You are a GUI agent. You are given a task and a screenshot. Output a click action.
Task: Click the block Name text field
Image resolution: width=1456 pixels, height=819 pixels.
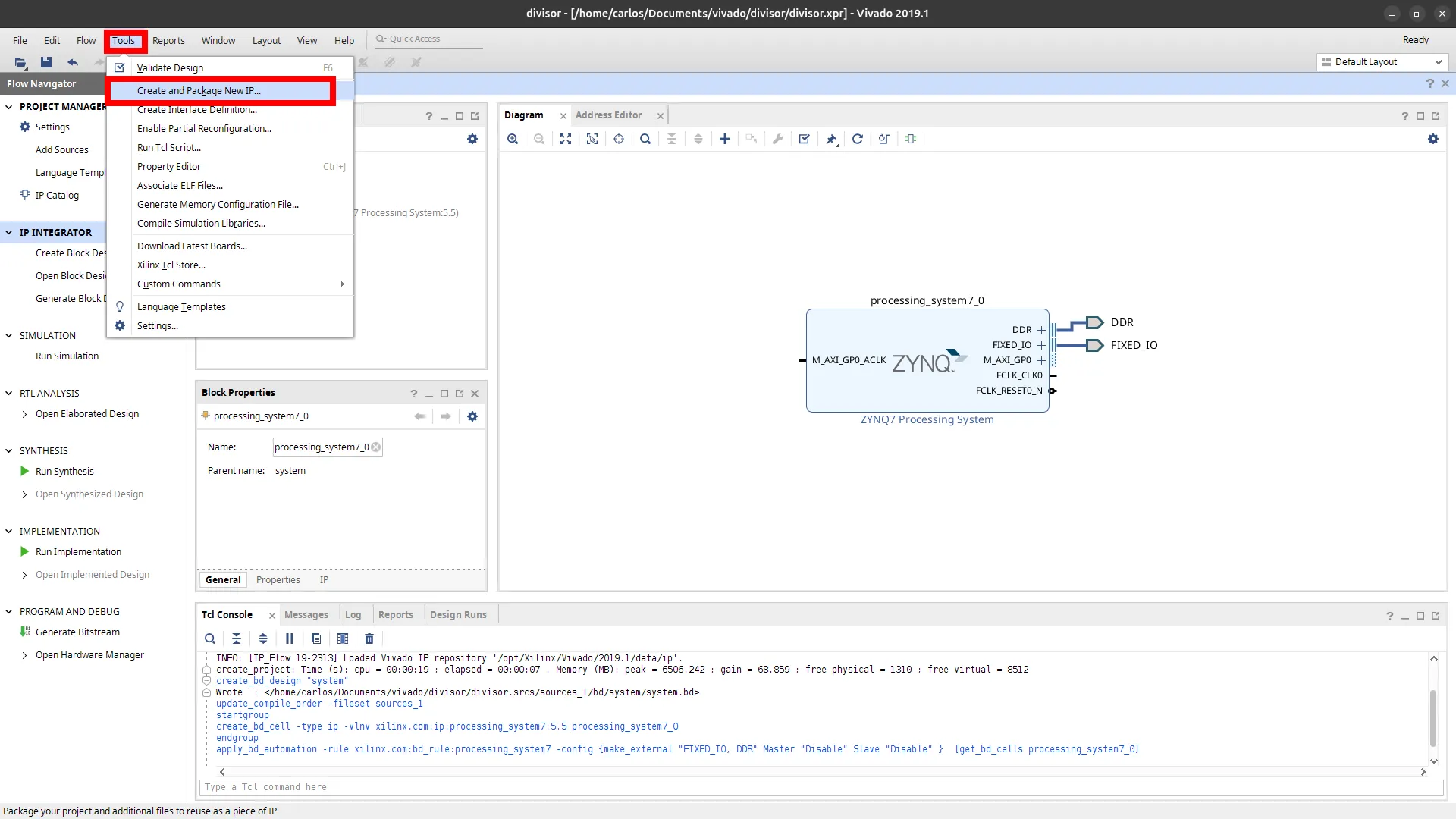point(328,447)
